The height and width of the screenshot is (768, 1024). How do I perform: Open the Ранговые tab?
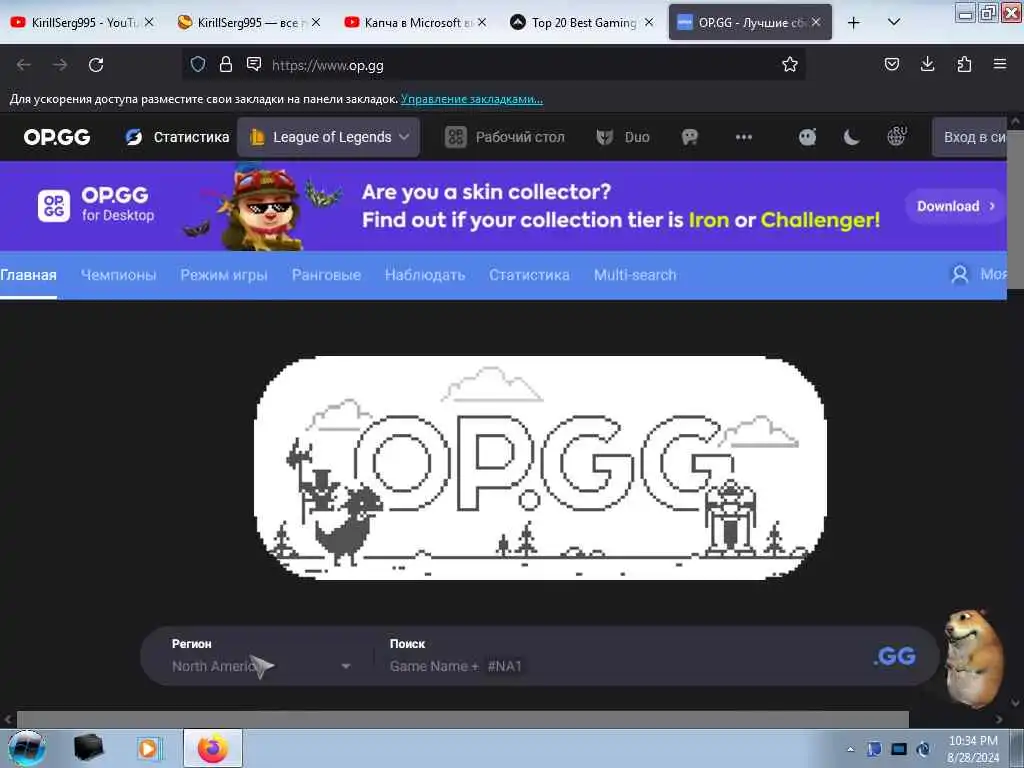(x=326, y=275)
